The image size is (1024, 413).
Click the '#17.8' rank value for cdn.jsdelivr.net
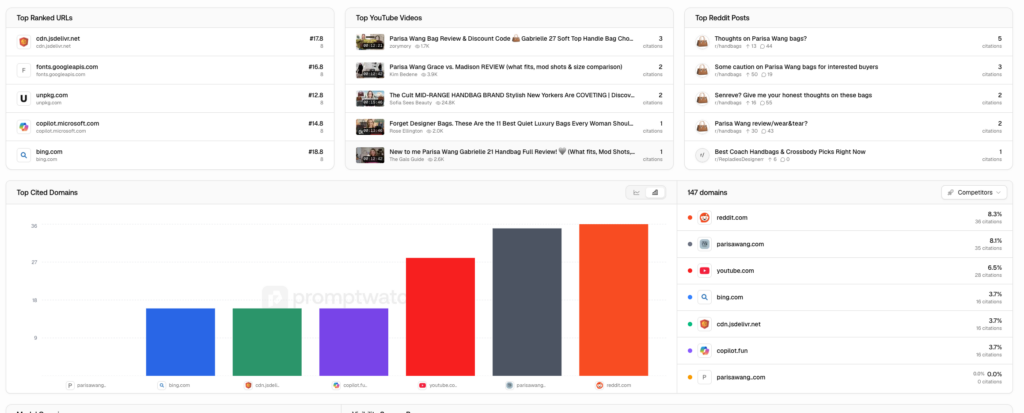[316, 39]
